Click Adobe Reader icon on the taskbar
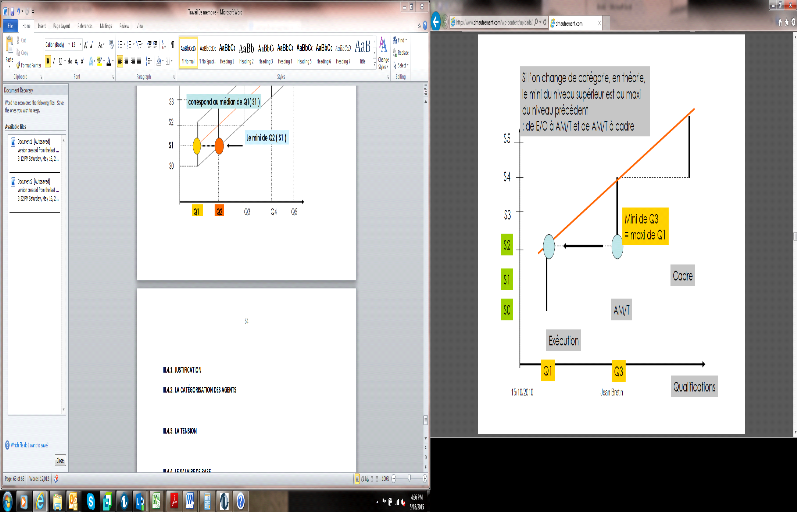 pyautogui.click(x=173, y=501)
